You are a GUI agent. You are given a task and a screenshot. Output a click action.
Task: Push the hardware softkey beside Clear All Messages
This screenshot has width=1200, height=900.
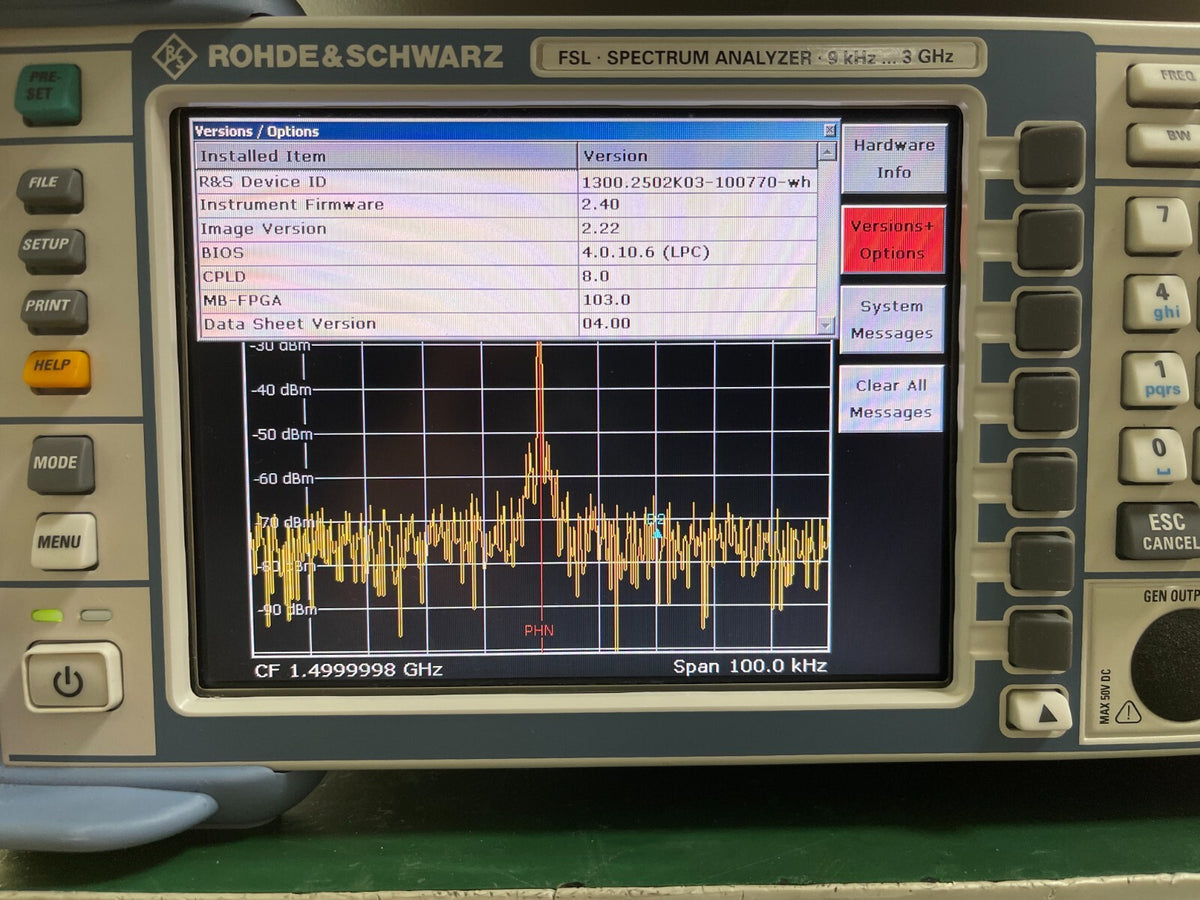[1046, 402]
